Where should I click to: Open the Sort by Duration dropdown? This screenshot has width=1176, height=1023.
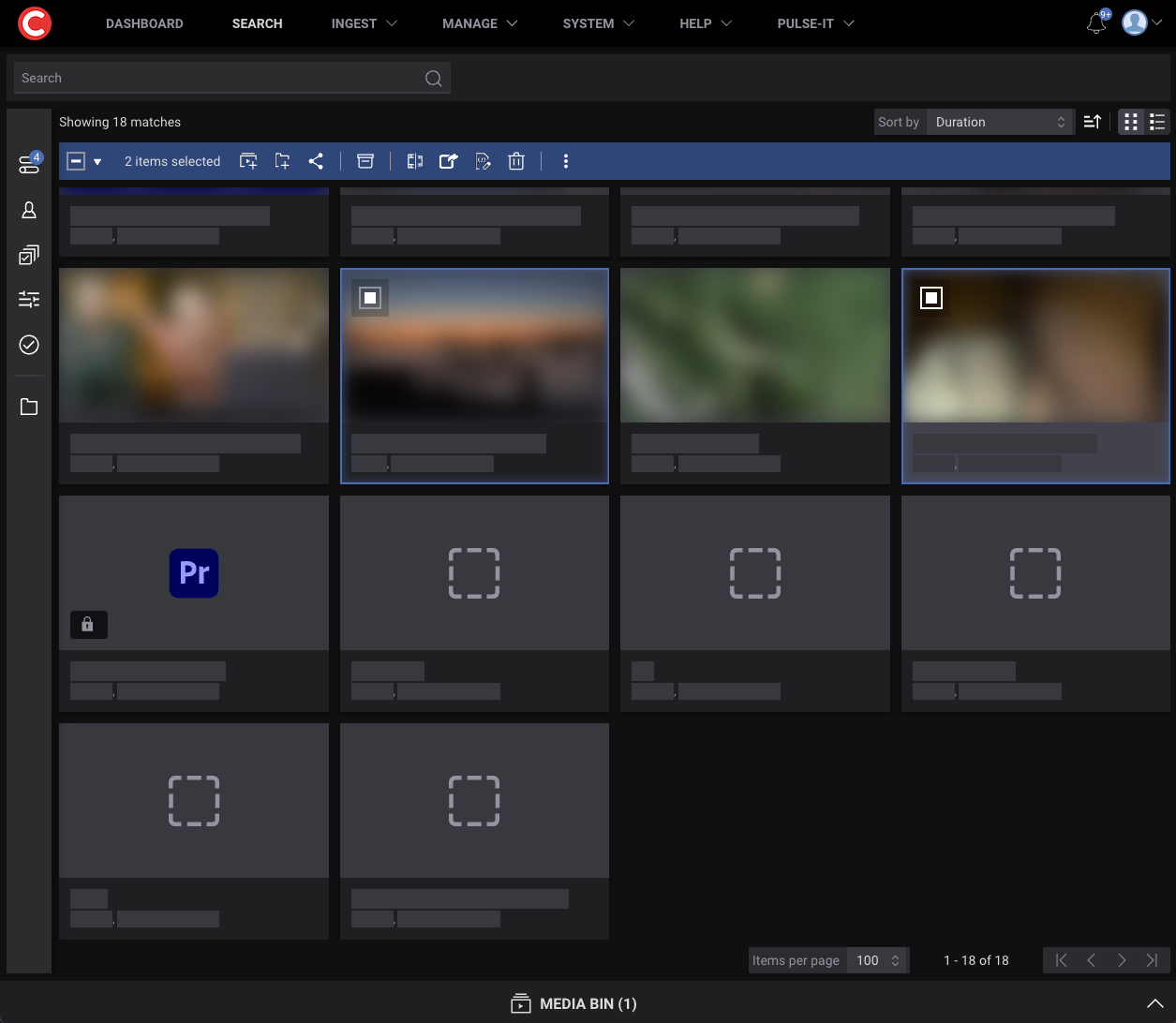[x=999, y=122]
